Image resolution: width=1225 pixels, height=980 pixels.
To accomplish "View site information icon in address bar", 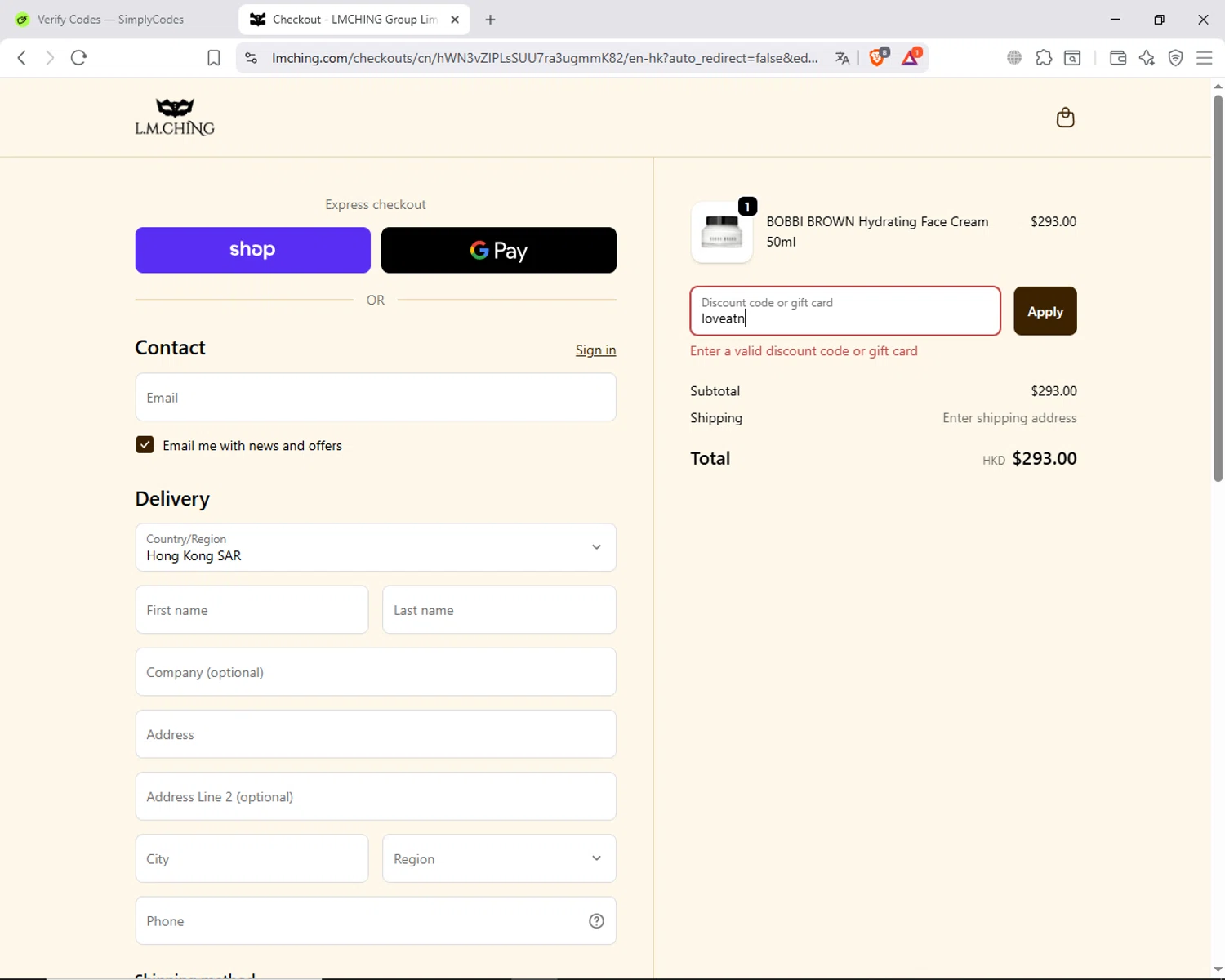I will (x=252, y=58).
